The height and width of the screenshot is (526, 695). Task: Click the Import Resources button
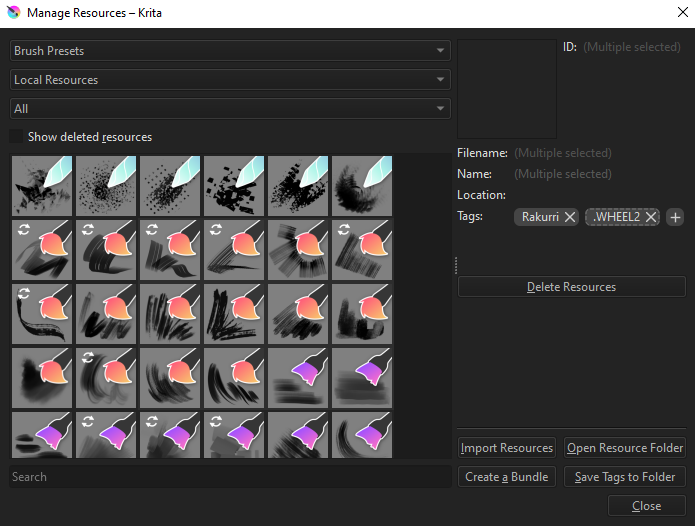507,448
